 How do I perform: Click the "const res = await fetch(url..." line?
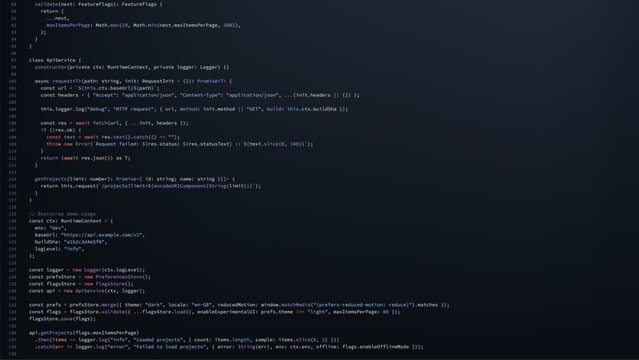115,123
